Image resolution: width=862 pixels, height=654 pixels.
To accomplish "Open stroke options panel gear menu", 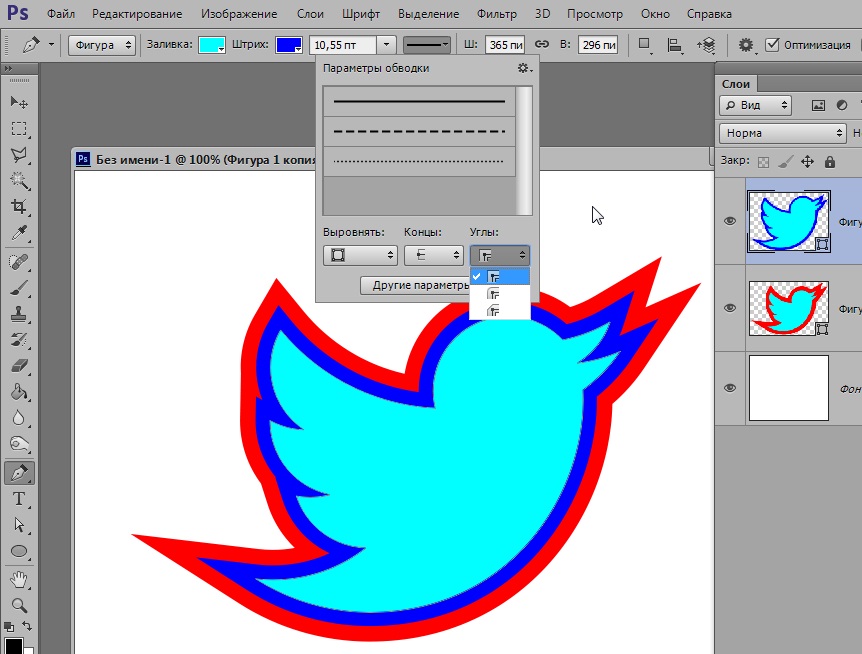I will (x=524, y=68).
